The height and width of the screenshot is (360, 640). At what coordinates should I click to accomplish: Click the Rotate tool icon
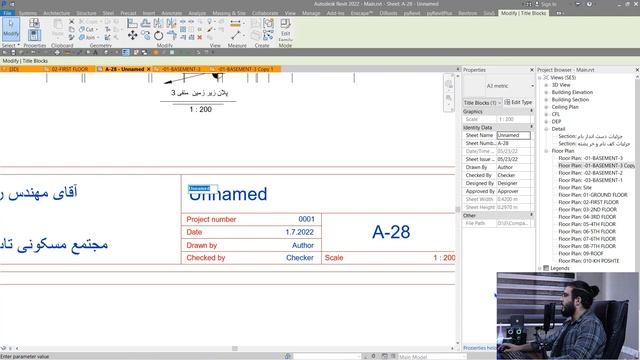click(158, 36)
